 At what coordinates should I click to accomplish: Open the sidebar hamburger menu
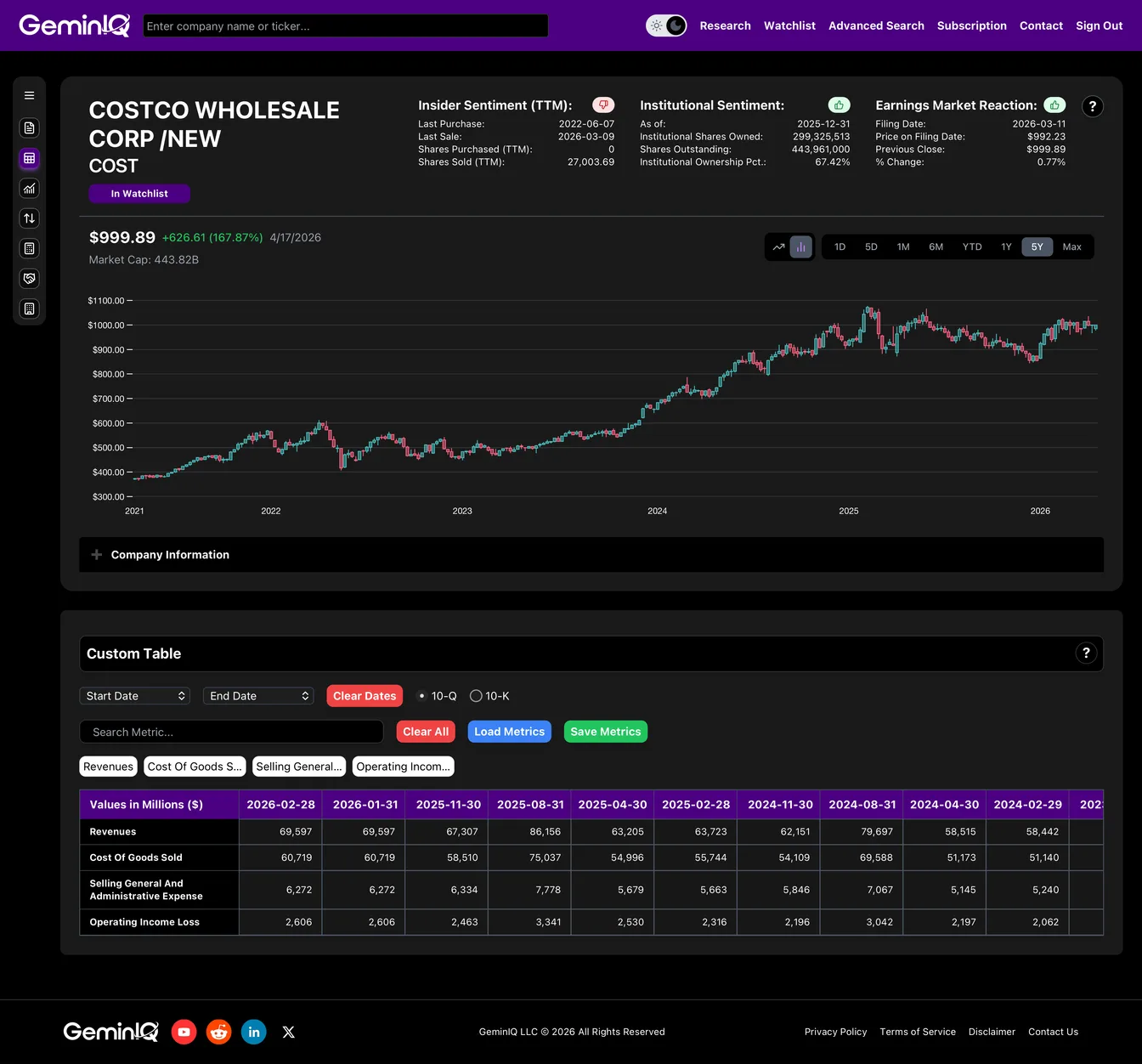pos(29,96)
